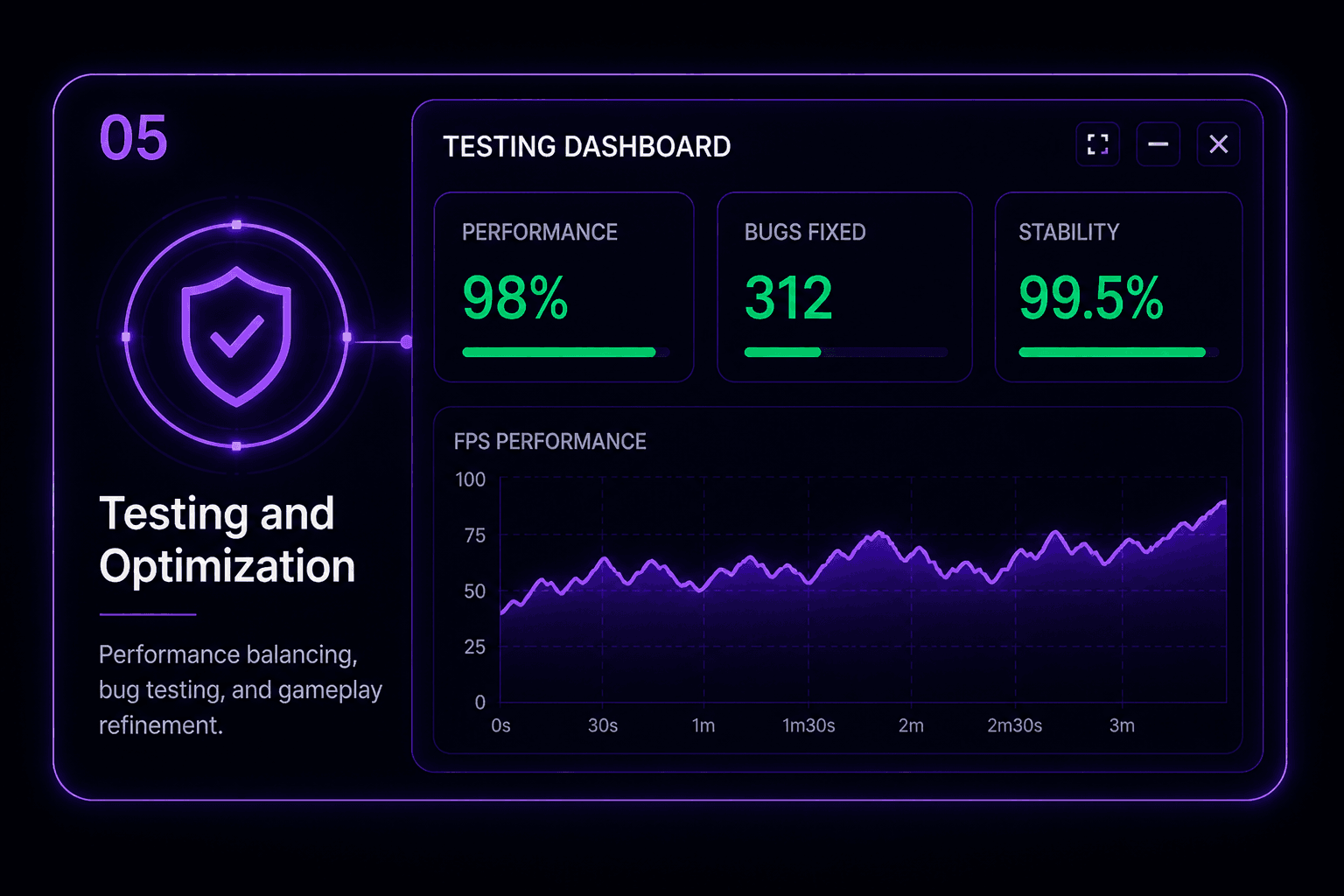Image resolution: width=1344 pixels, height=896 pixels.
Task: Select the Performance 98% card
Action: point(564,287)
